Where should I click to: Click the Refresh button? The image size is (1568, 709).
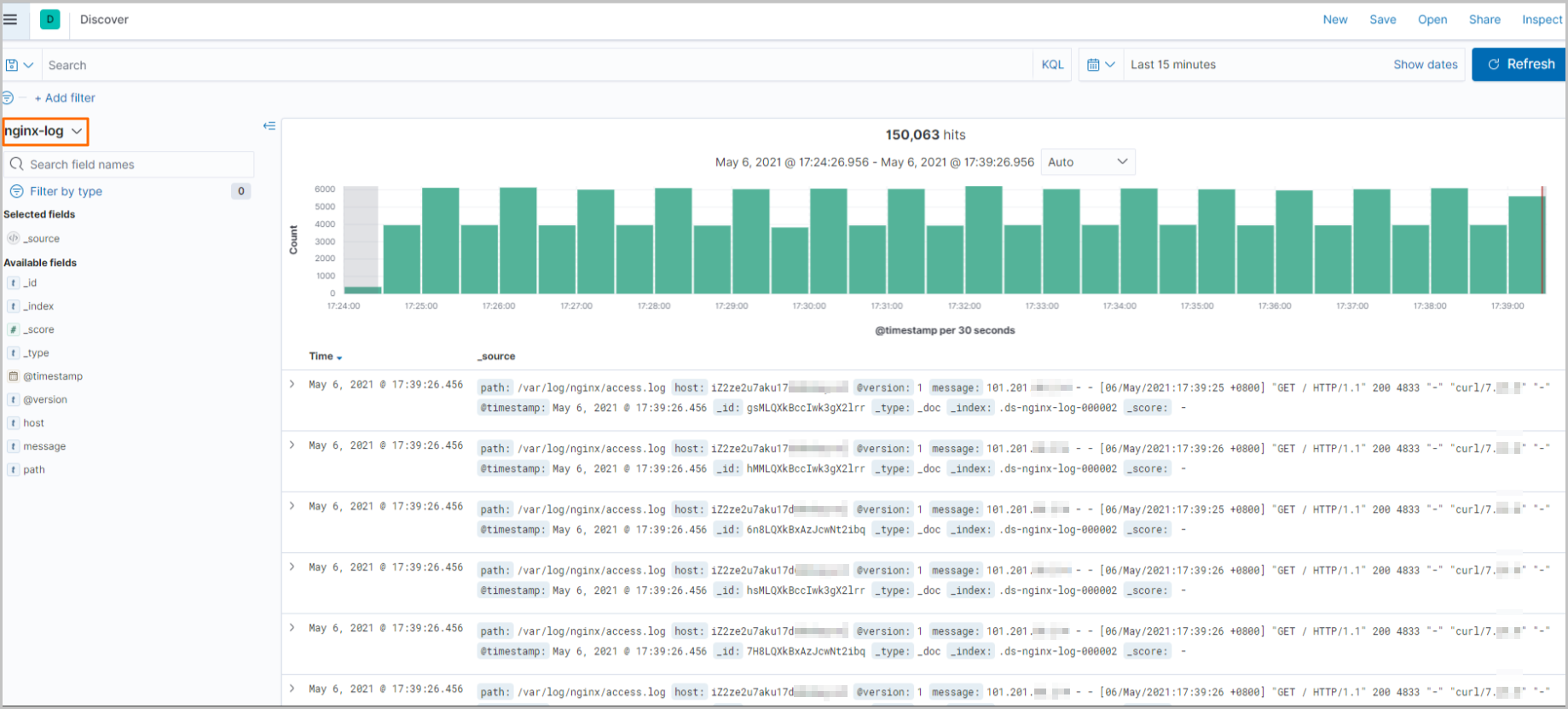point(1519,65)
